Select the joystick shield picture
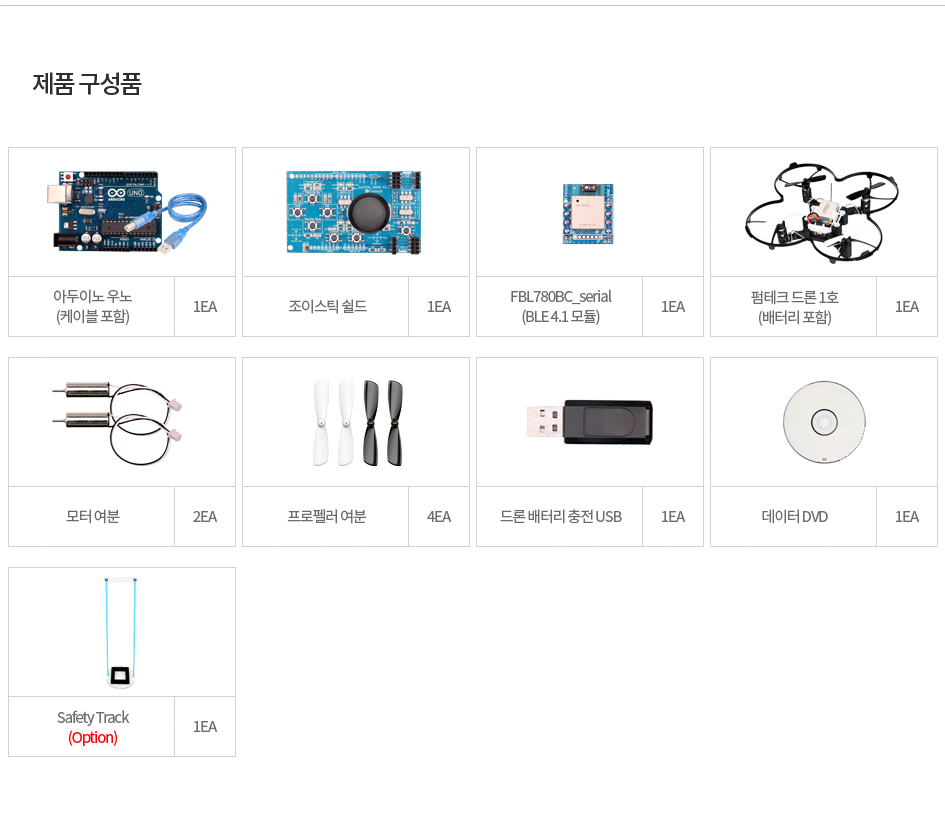Viewport: 945px width, 839px height. click(x=353, y=212)
